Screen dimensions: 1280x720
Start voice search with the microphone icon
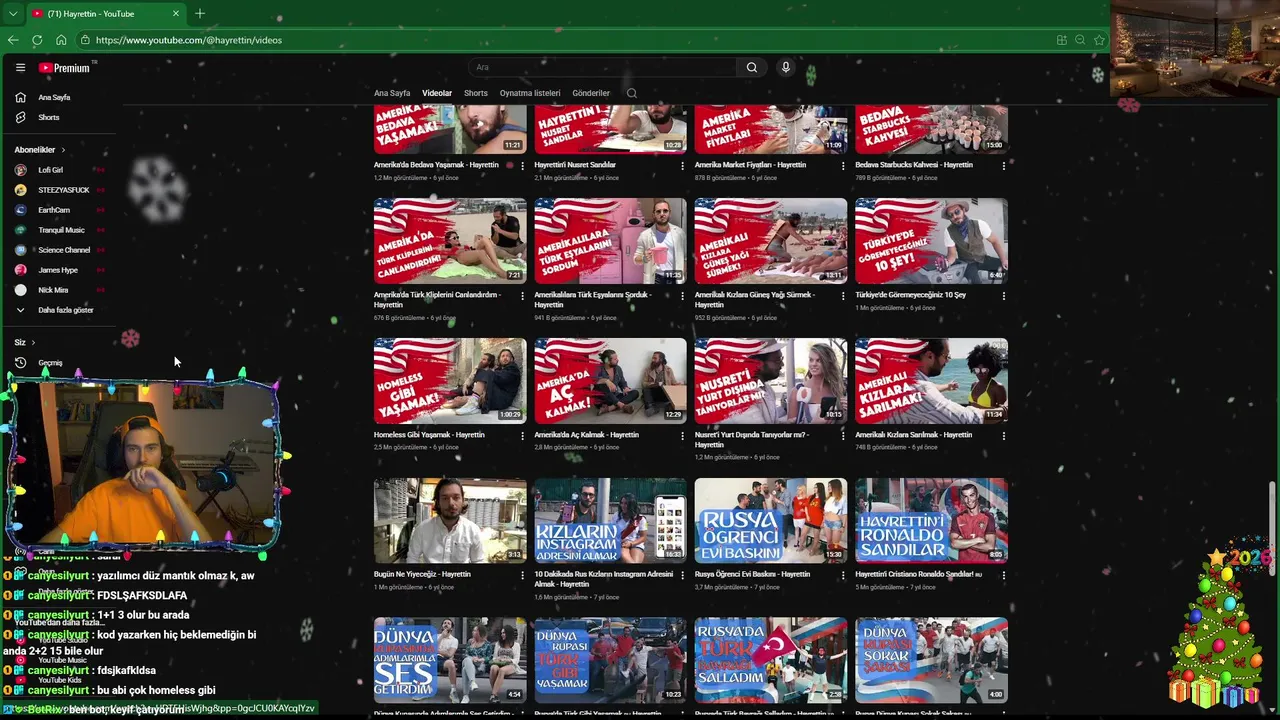tap(786, 67)
